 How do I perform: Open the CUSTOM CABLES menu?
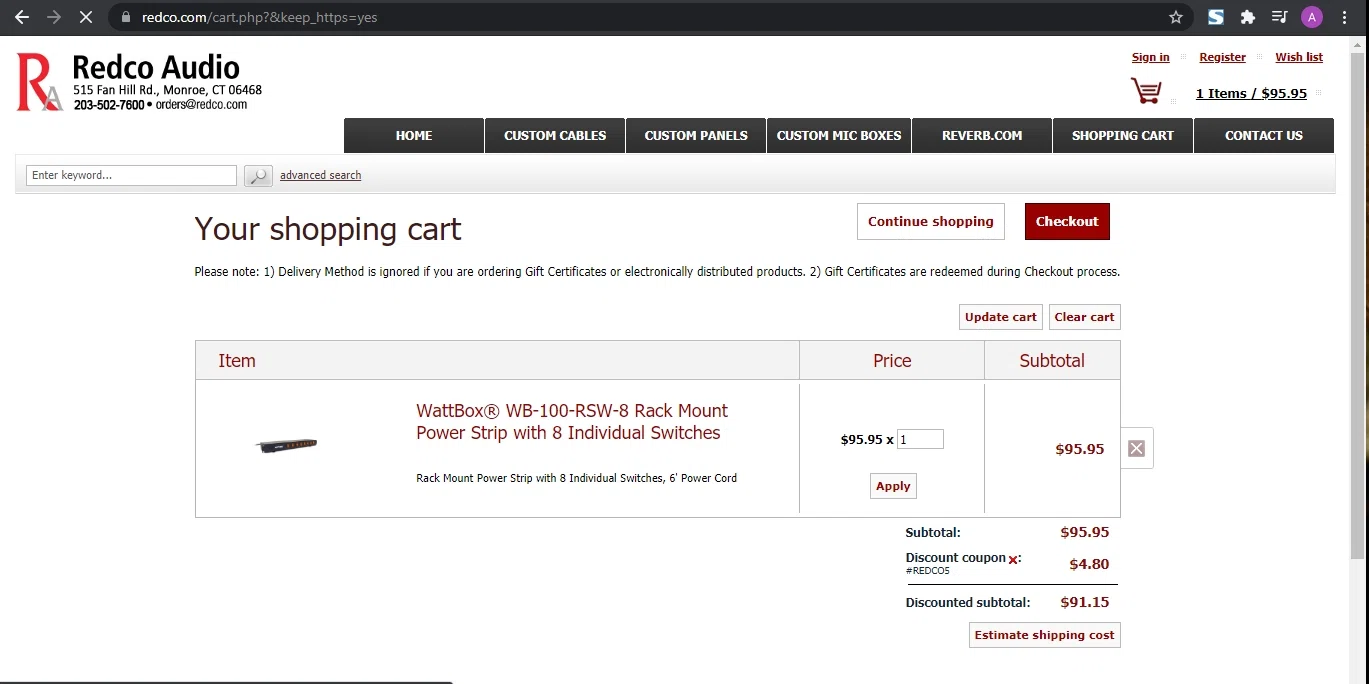[555, 136]
